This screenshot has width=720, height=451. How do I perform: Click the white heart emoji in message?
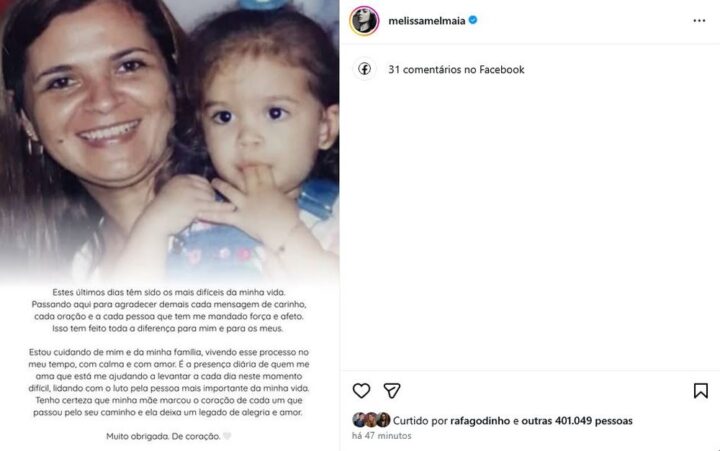tap(227, 436)
